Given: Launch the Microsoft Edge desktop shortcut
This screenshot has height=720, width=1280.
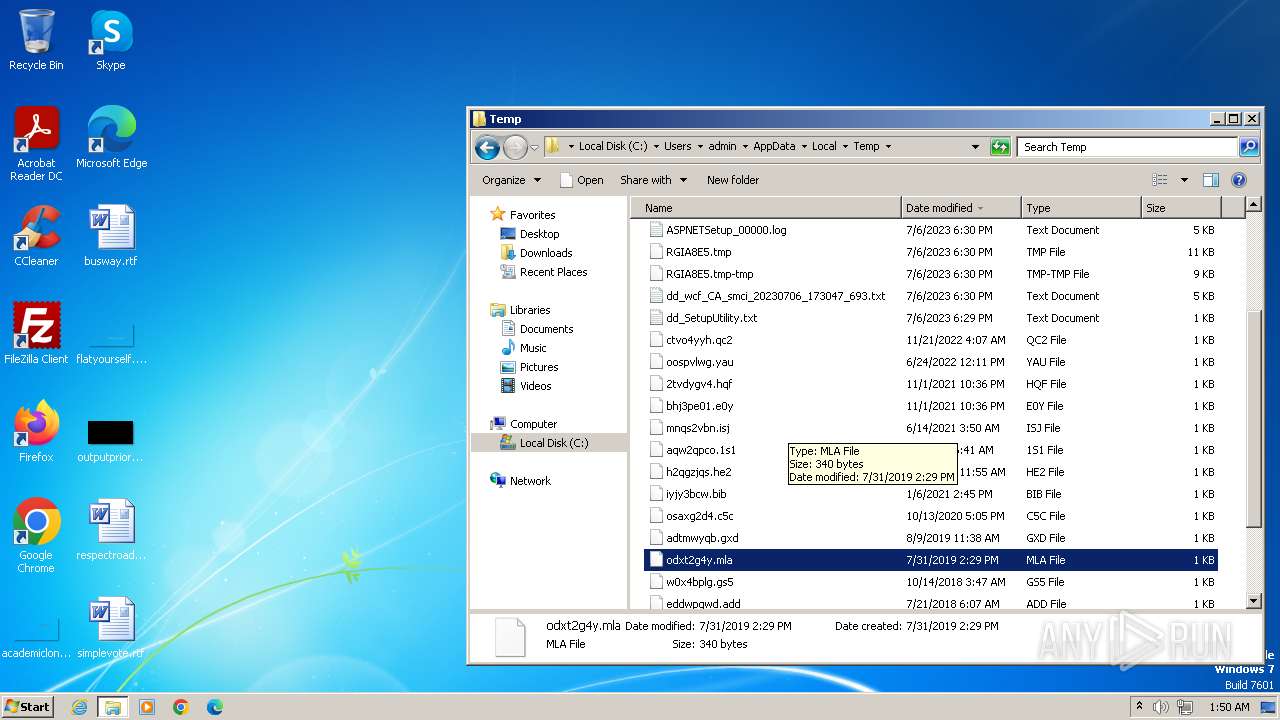Looking at the screenshot, I should coord(111,138).
